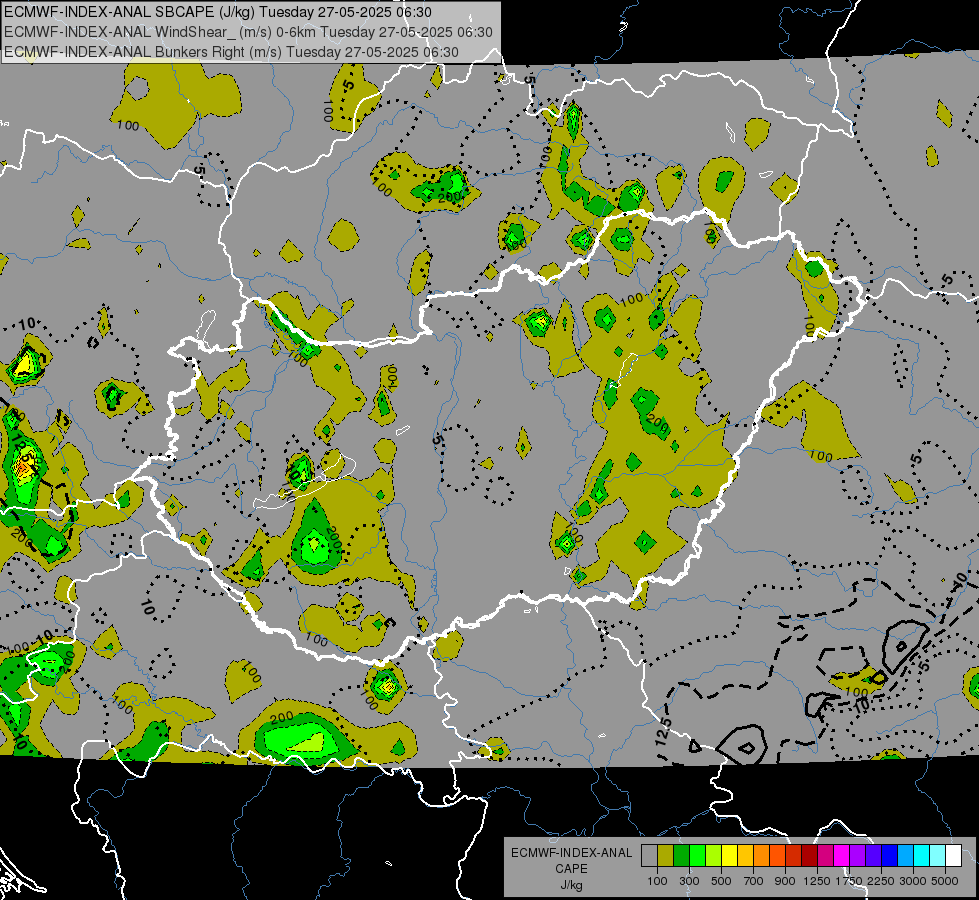Click the J/kg unit label in the legend
The height and width of the screenshot is (900, 979).
point(571,885)
